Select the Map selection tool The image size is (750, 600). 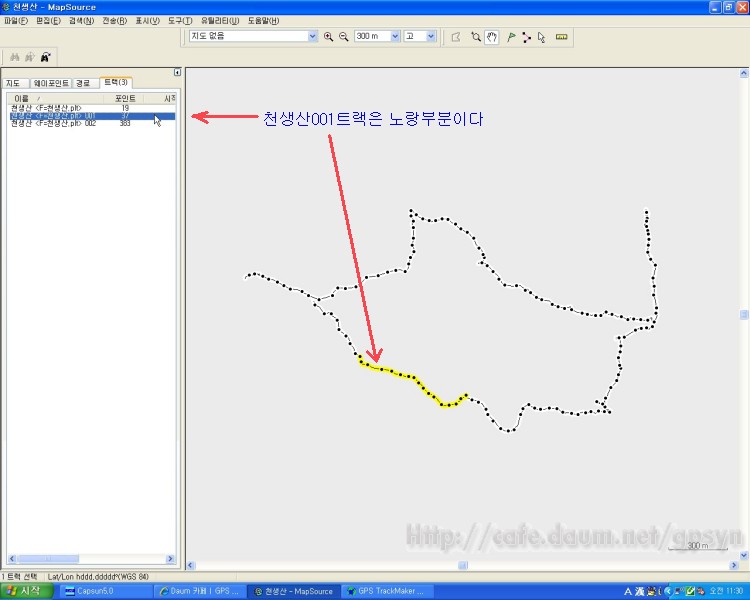click(456, 37)
